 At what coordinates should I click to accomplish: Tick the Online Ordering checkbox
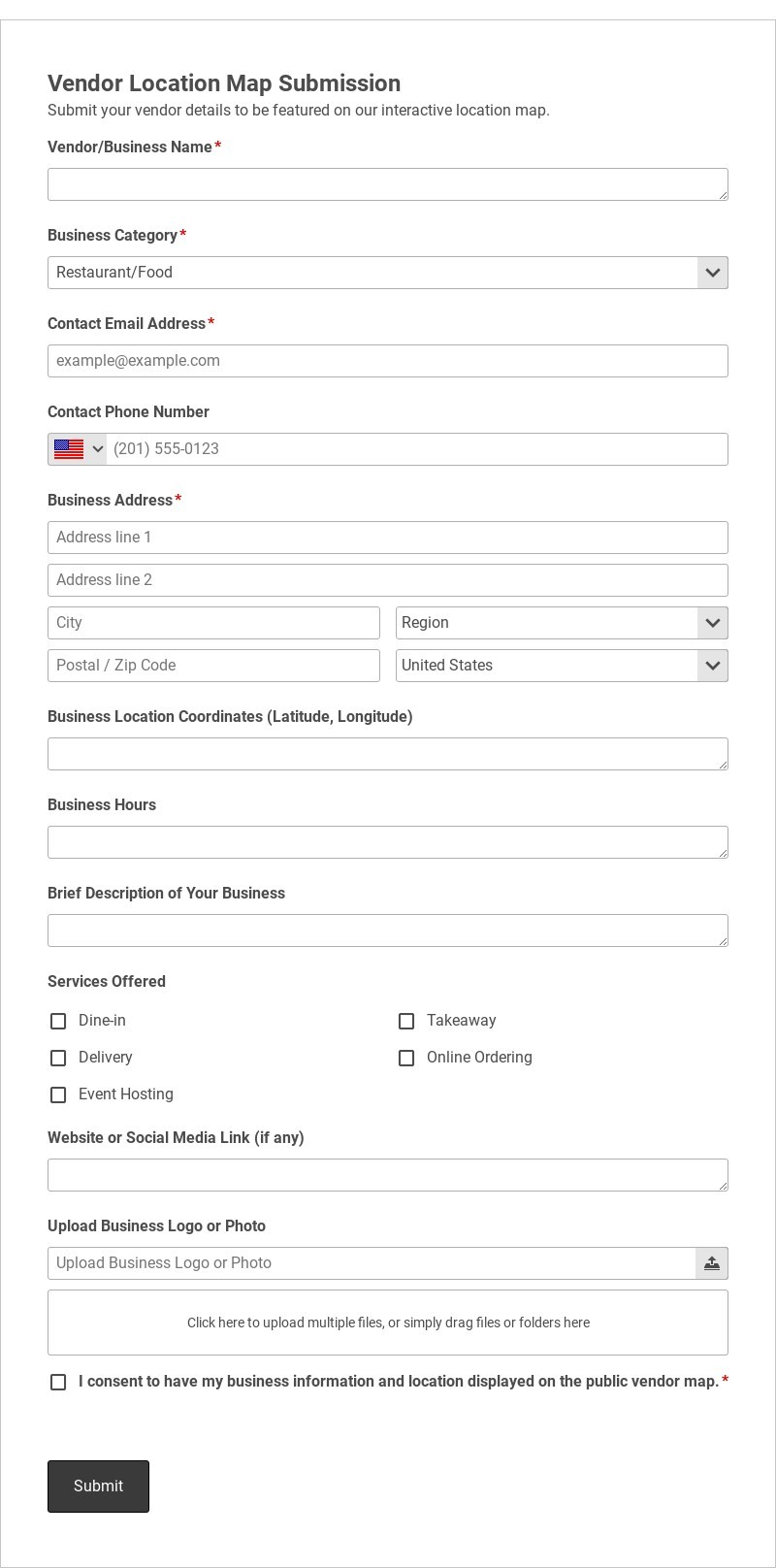point(406,1058)
